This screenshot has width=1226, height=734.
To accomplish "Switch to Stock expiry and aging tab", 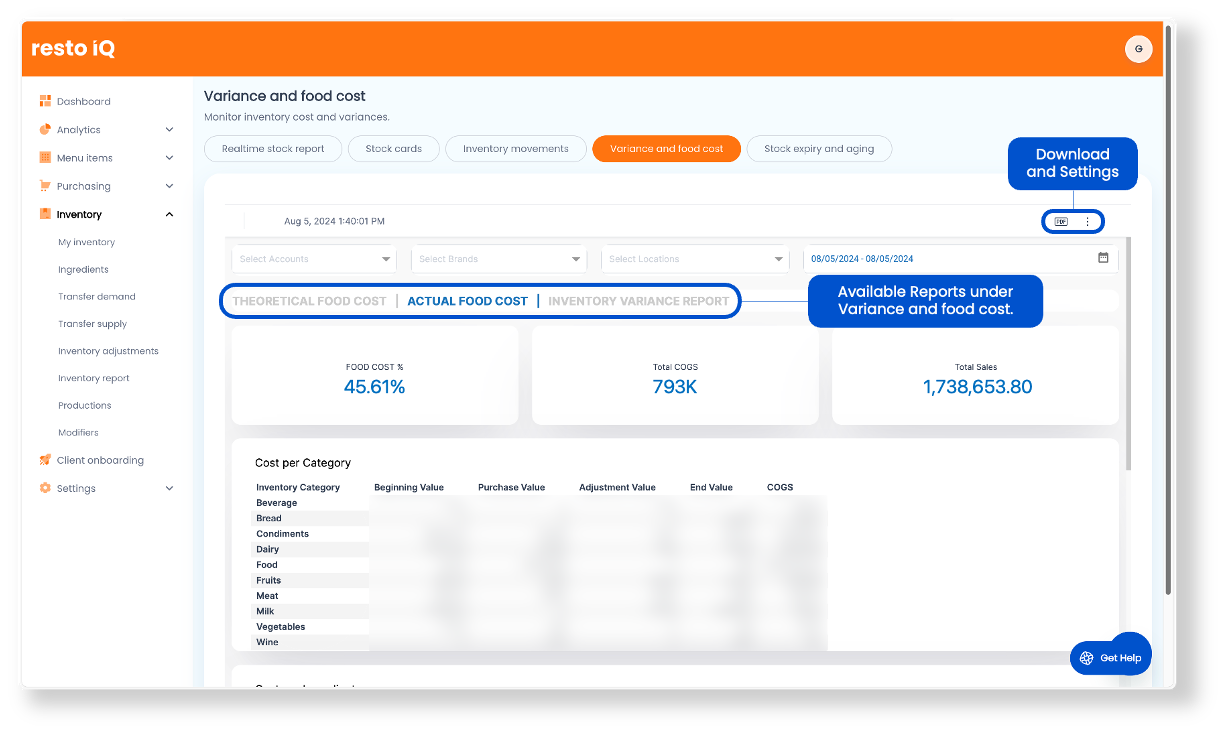I will [x=818, y=149].
